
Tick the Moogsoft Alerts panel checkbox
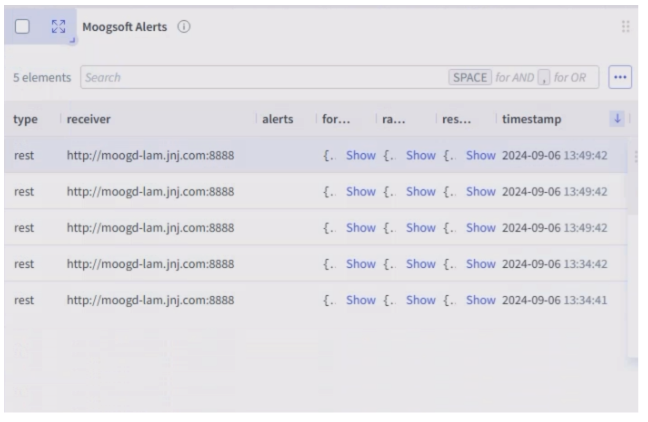tap(22, 27)
